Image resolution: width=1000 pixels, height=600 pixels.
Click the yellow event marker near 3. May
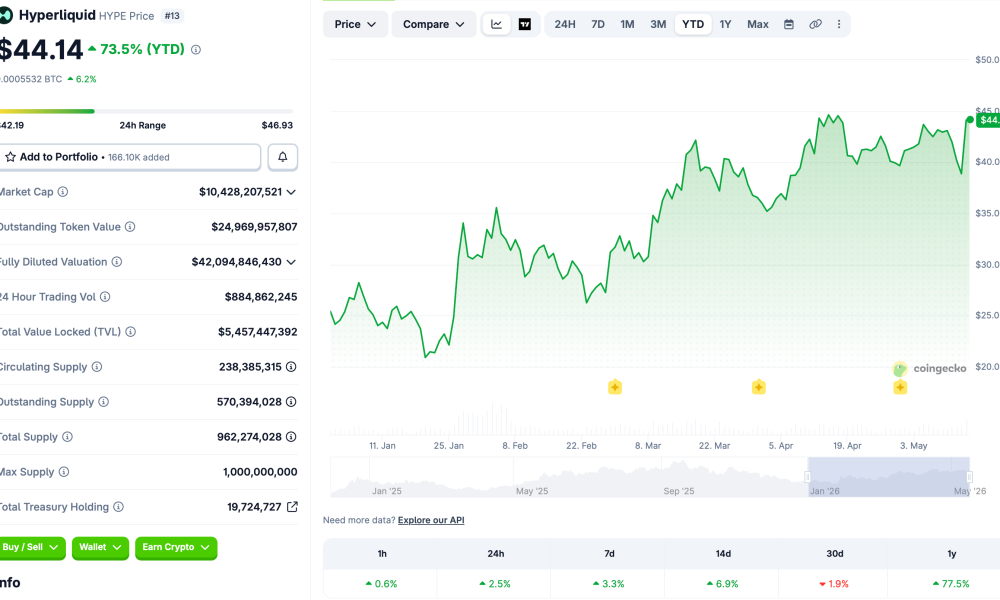tap(900, 387)
